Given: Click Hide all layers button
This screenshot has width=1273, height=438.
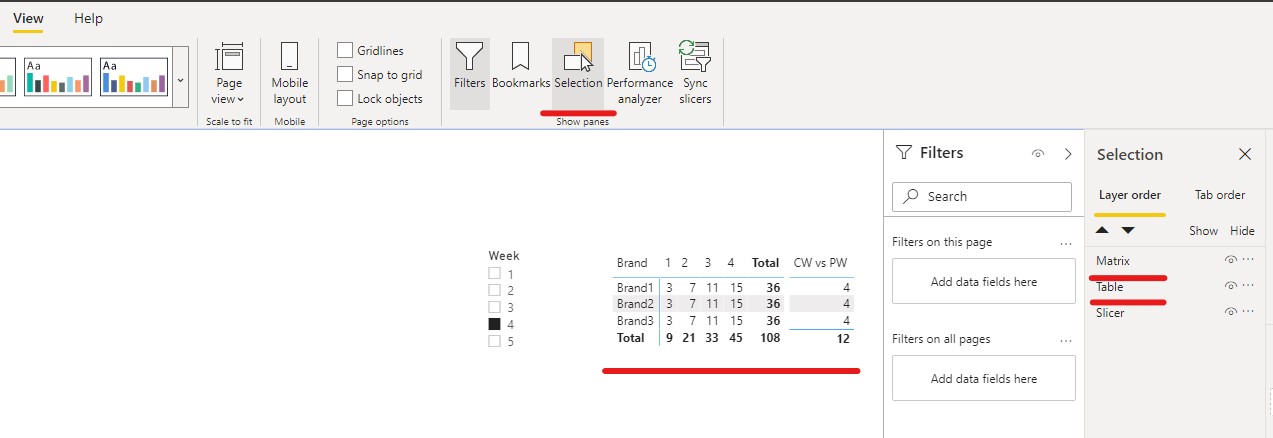Looking at the screenshot, I should tap(1242, 231).
